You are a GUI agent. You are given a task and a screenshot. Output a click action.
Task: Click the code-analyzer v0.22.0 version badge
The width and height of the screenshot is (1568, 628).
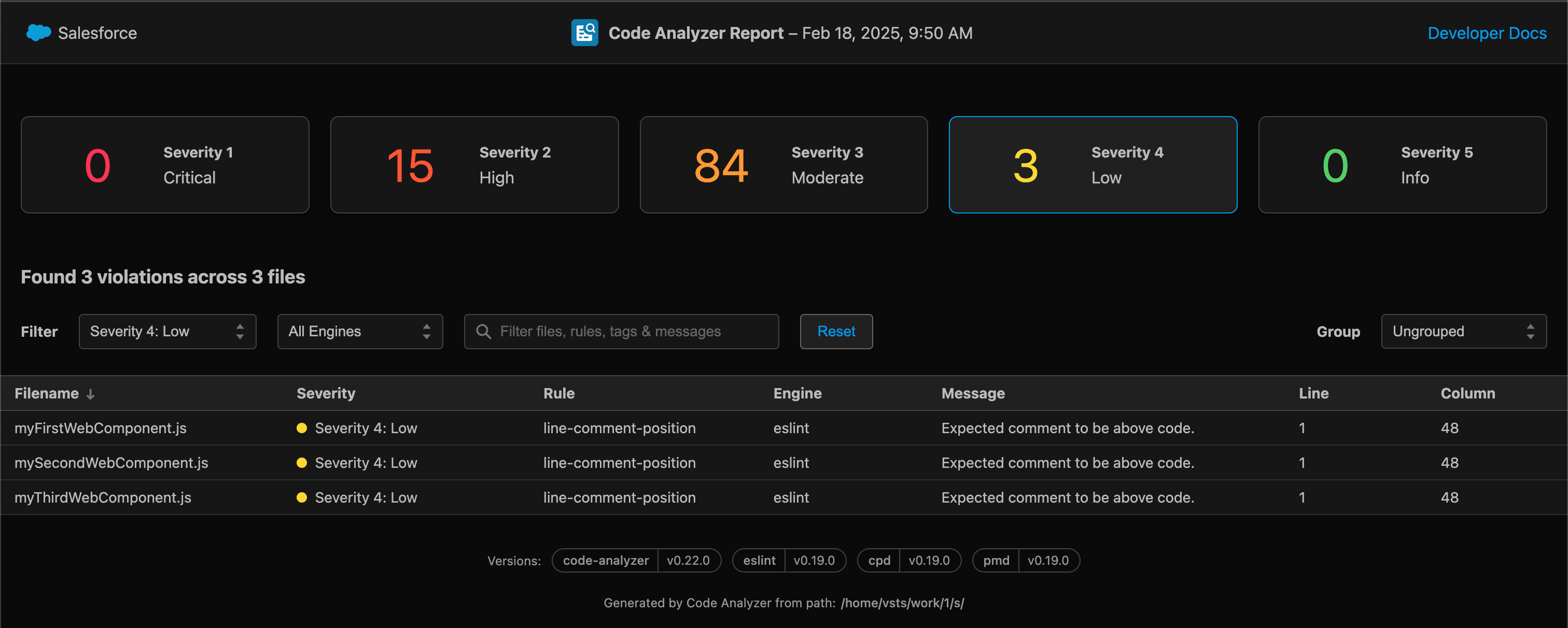tap(636, 561)
